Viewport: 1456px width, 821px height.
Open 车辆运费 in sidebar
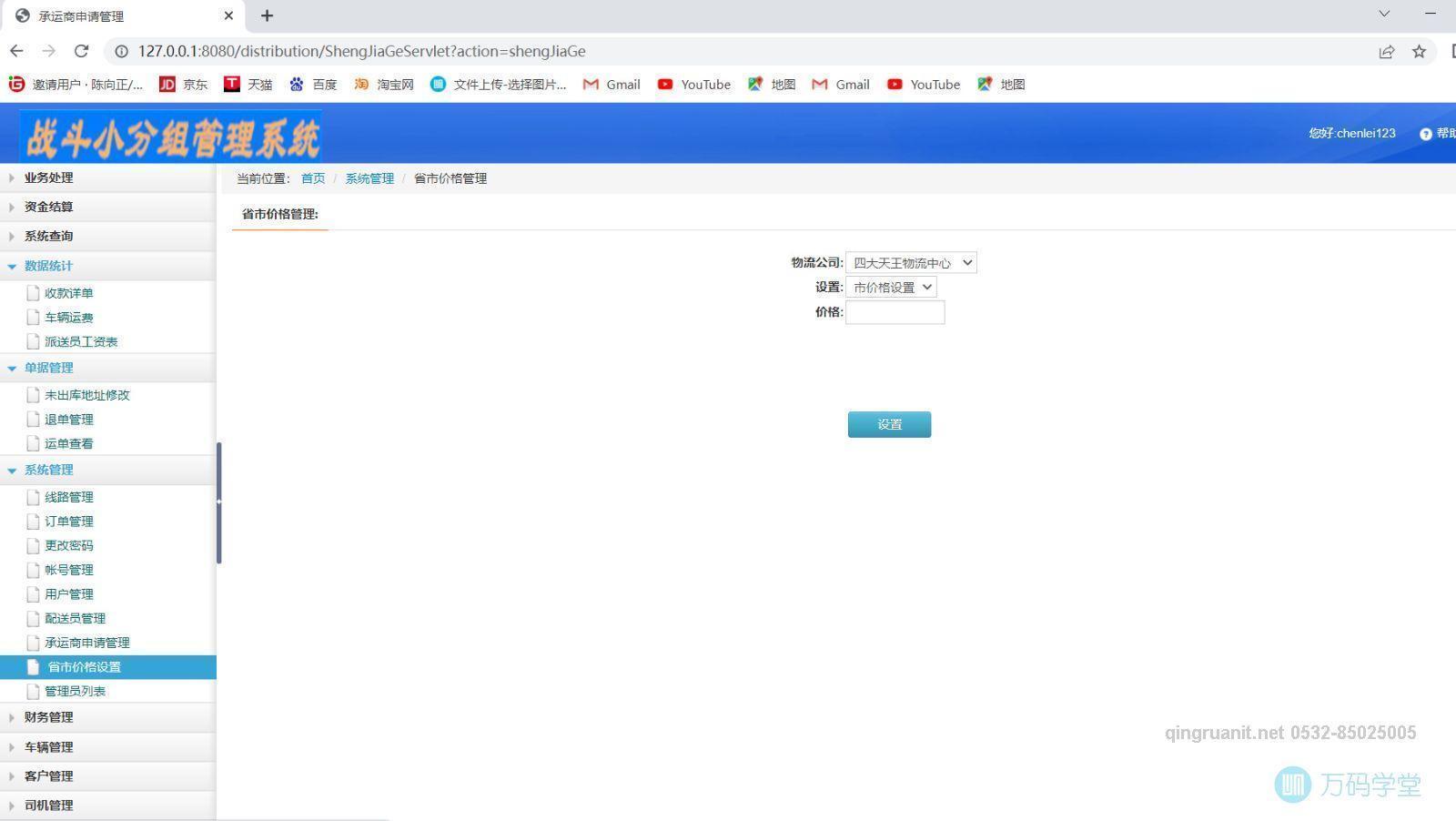(x=69, y=318)
